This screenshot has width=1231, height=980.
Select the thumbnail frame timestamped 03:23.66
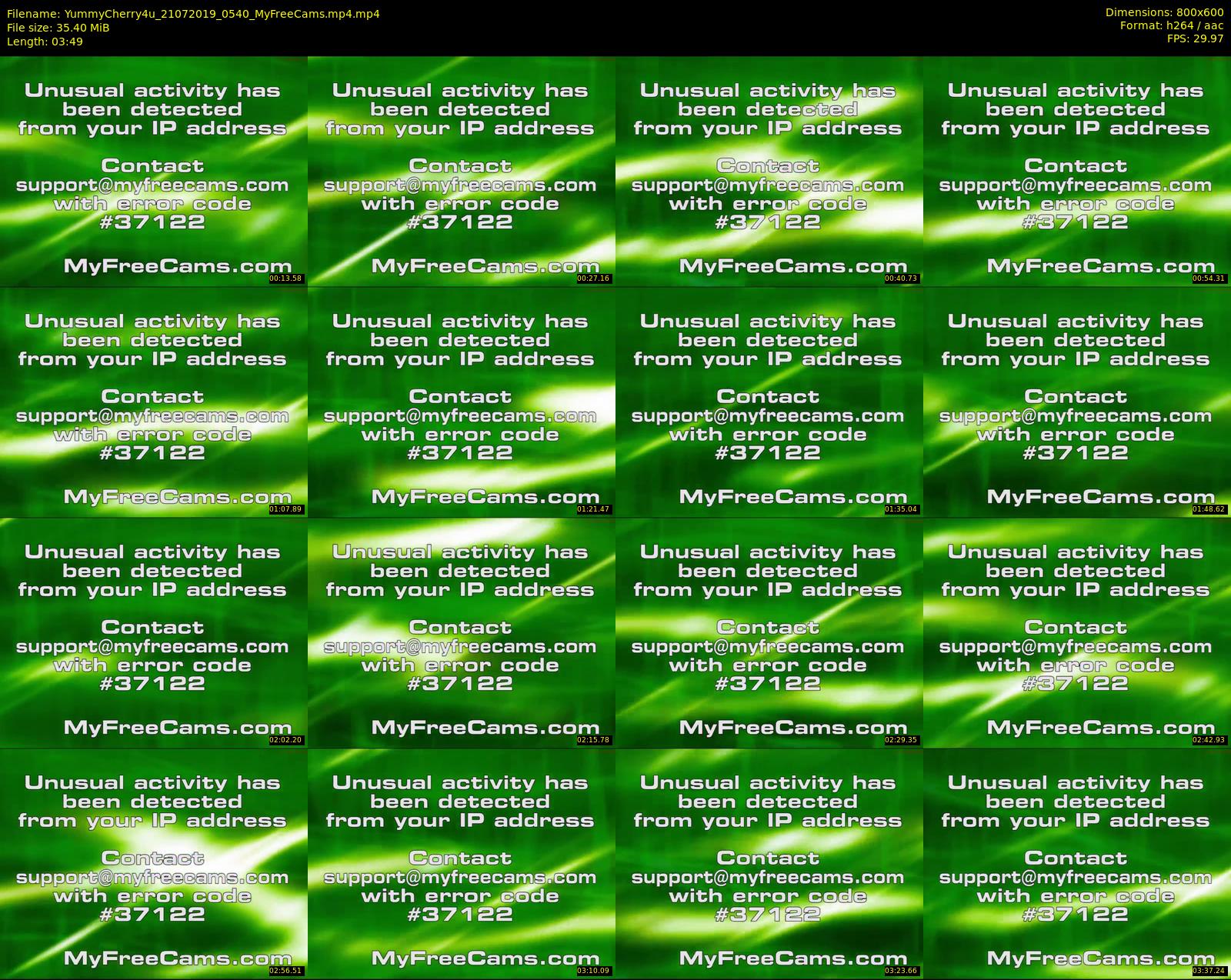click(x=769, y=863)
